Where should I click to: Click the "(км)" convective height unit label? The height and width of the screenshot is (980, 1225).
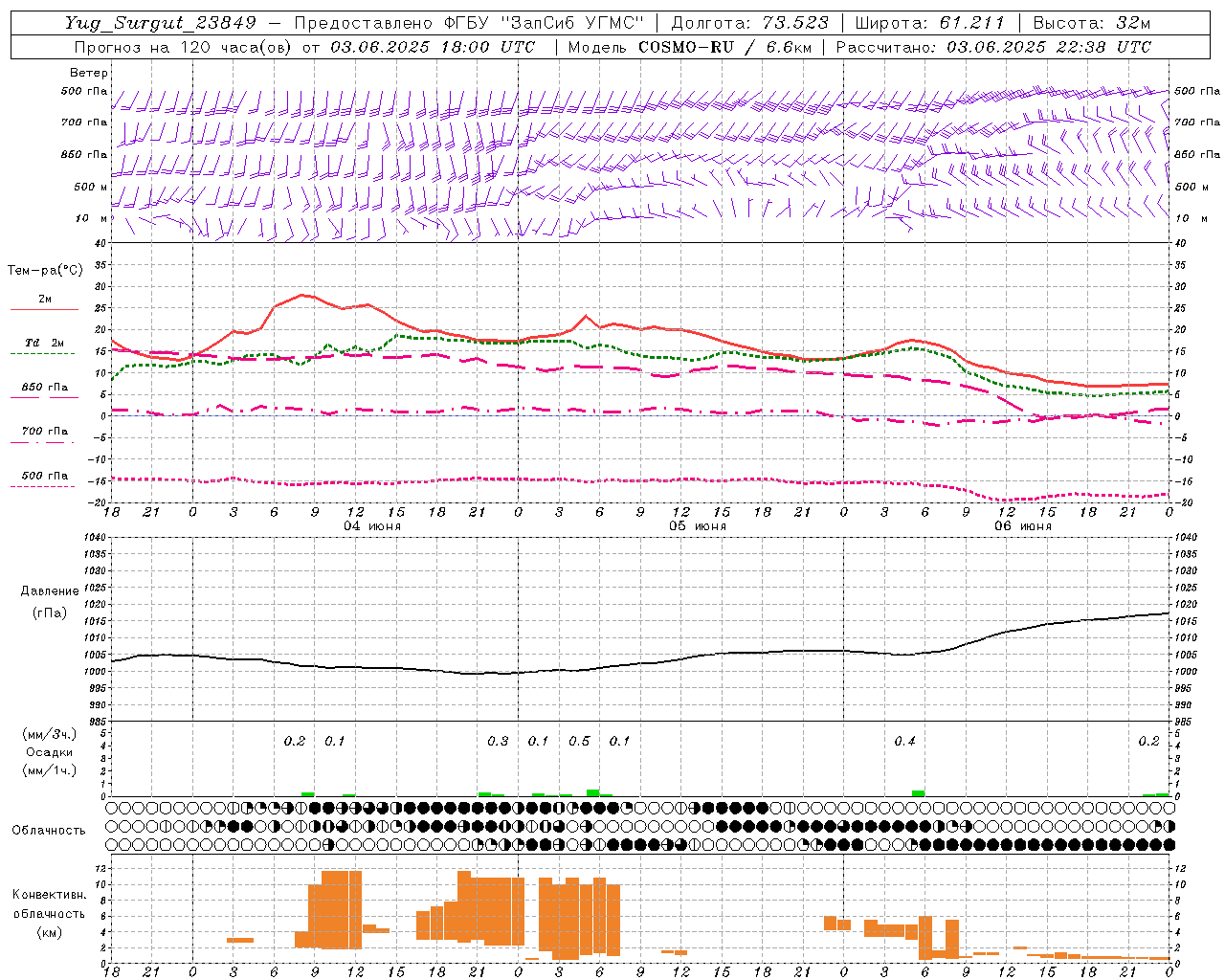50,932
